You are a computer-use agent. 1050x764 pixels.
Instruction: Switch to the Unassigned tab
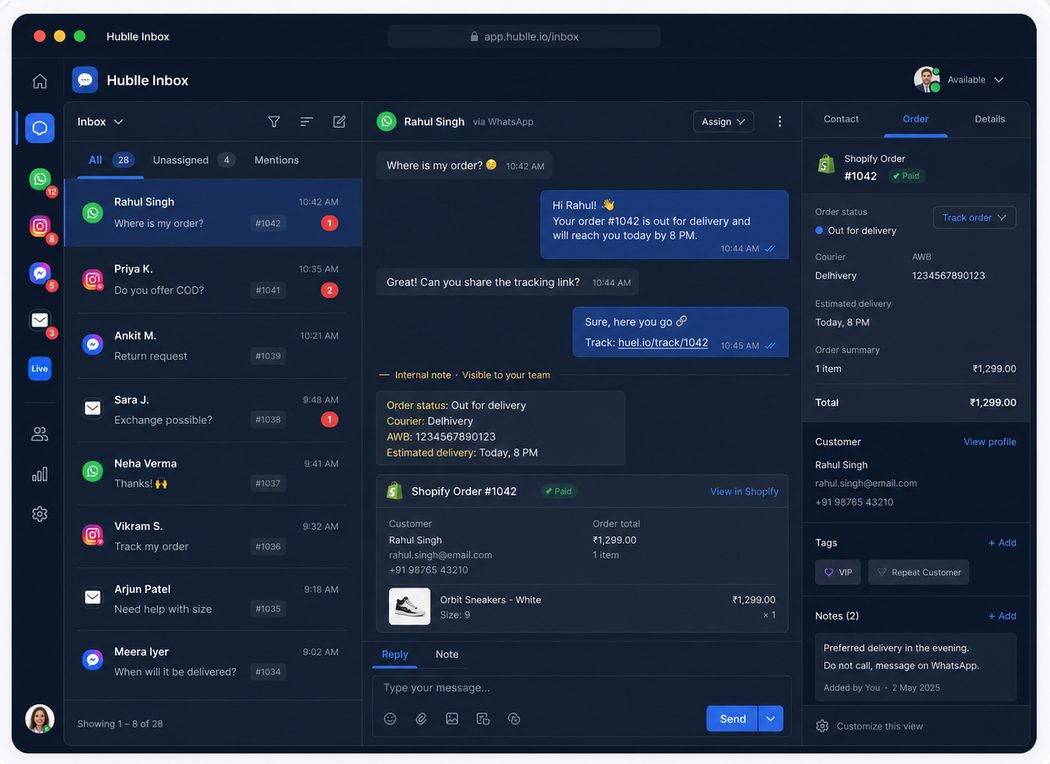coord(193,160)
